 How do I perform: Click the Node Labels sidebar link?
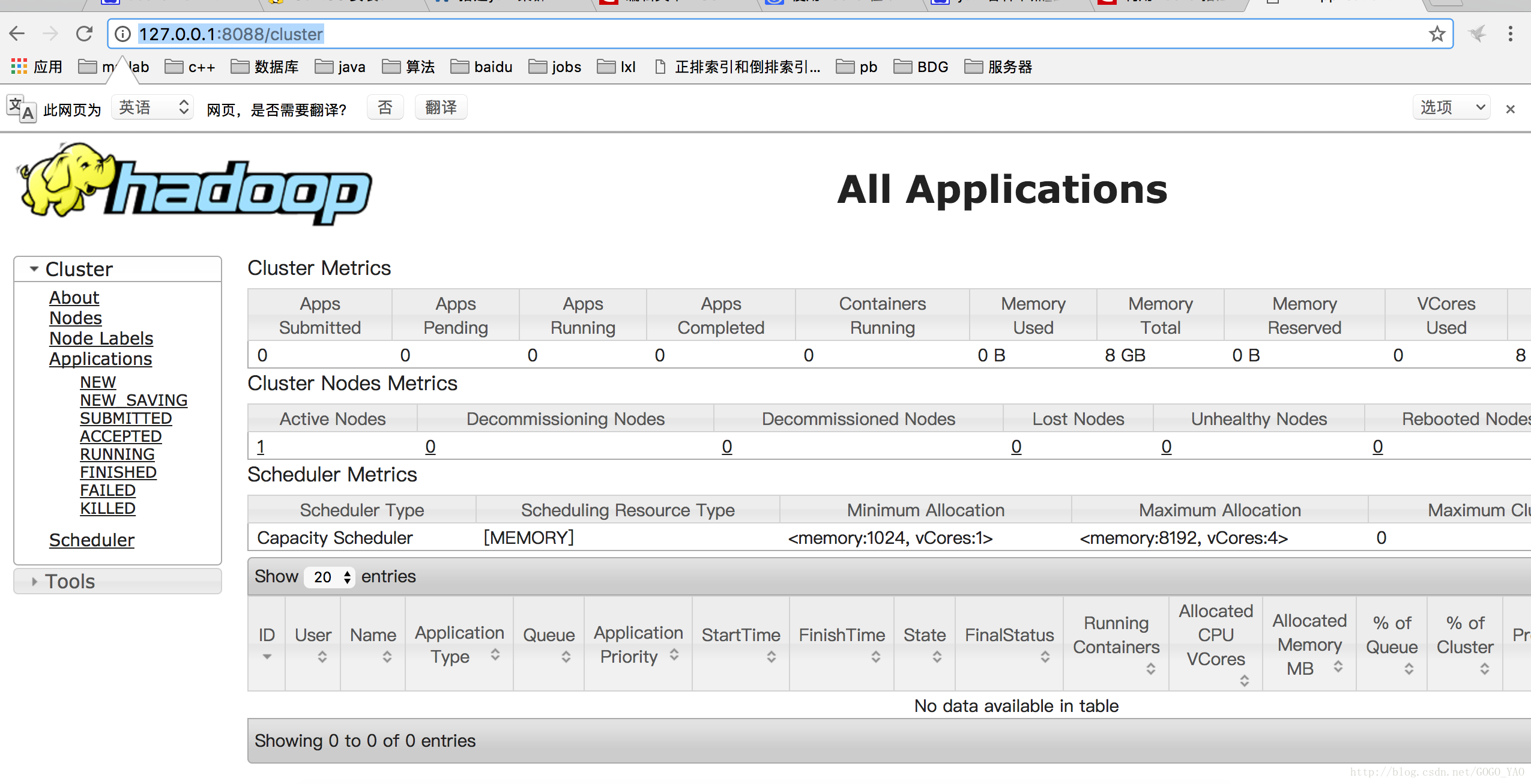pyautogui.click(x=100, y=338)
